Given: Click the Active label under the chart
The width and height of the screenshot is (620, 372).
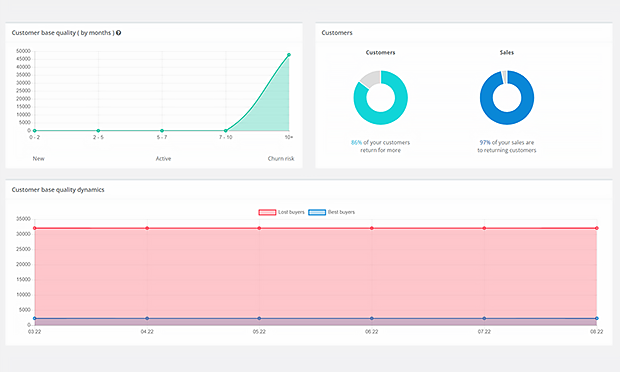Looking at the screenshot, I should click(x=163, y=159).
